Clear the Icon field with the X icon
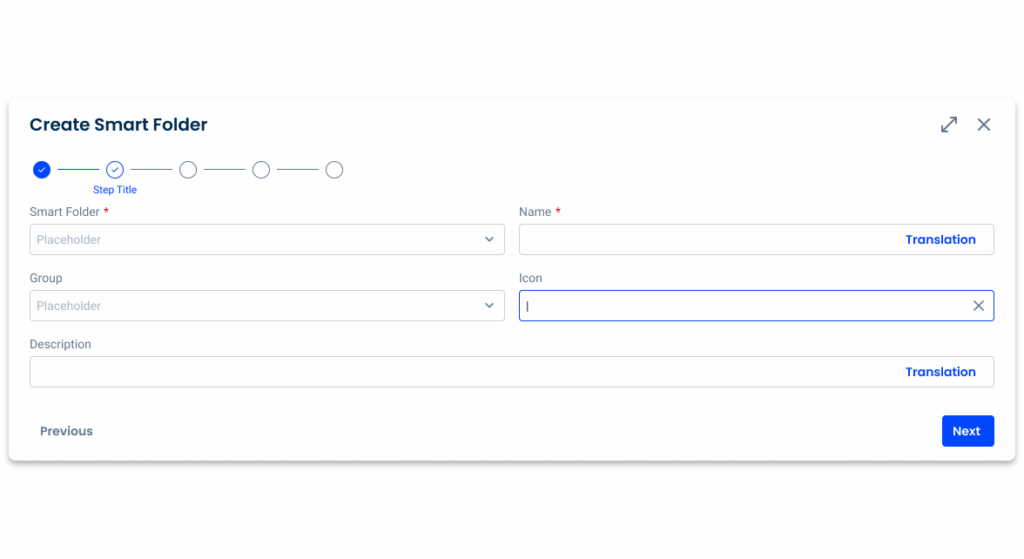Screen dimensions: 1024x559 (x=978, y=306)
